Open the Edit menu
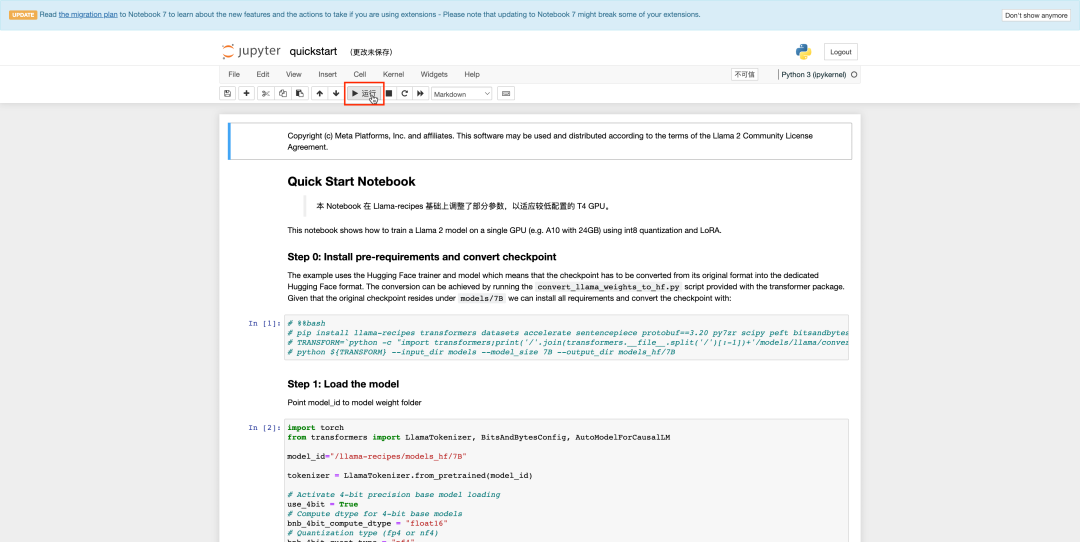The image size is (1080, 542). (263, 74)
